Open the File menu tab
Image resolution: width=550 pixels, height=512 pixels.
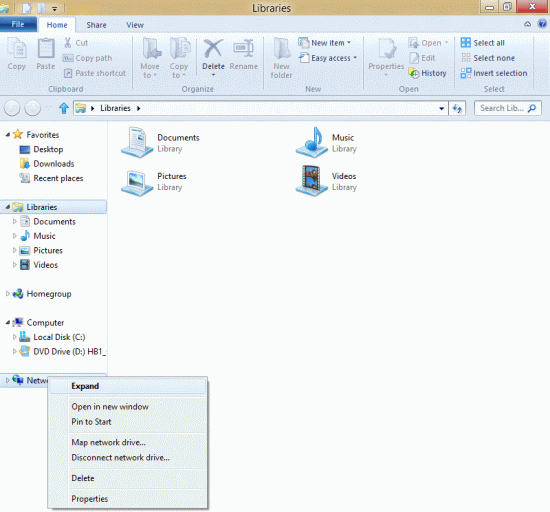coord(18,25)
